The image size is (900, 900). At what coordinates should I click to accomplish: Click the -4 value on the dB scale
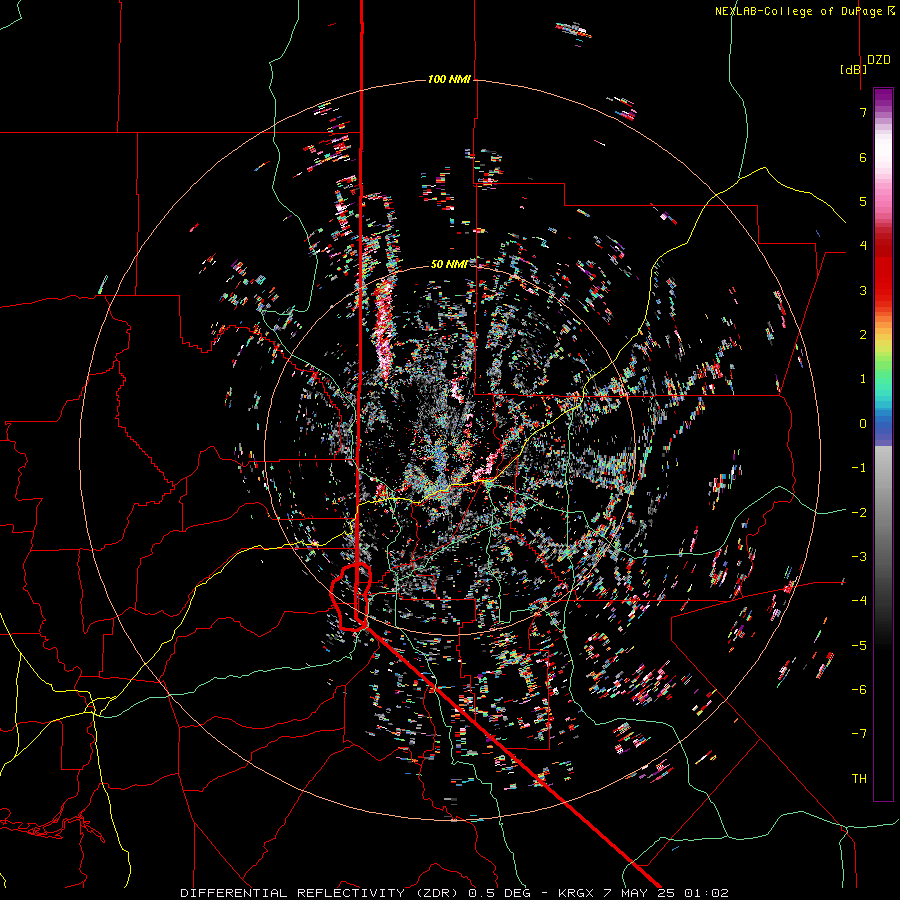click(859, 601)
